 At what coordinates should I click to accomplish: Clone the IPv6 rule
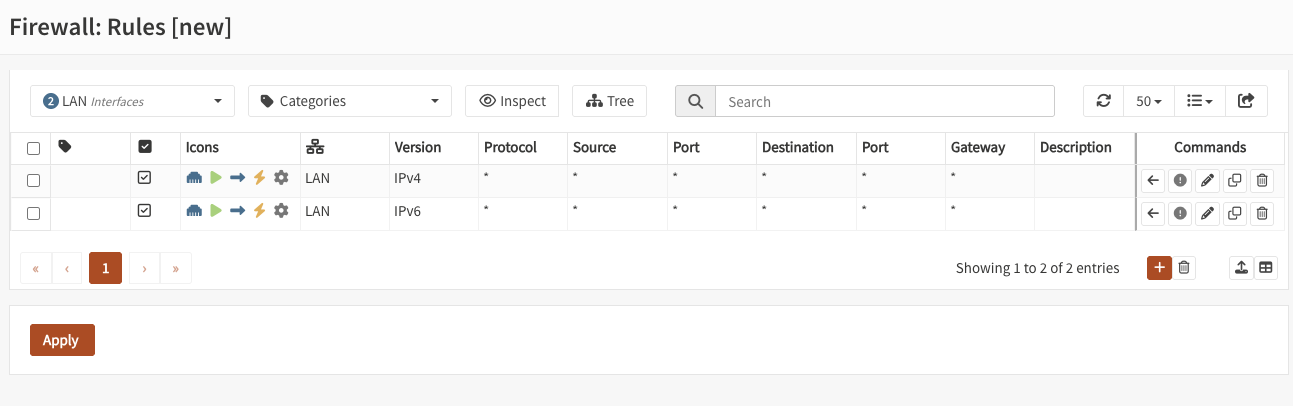point(1235,213)
